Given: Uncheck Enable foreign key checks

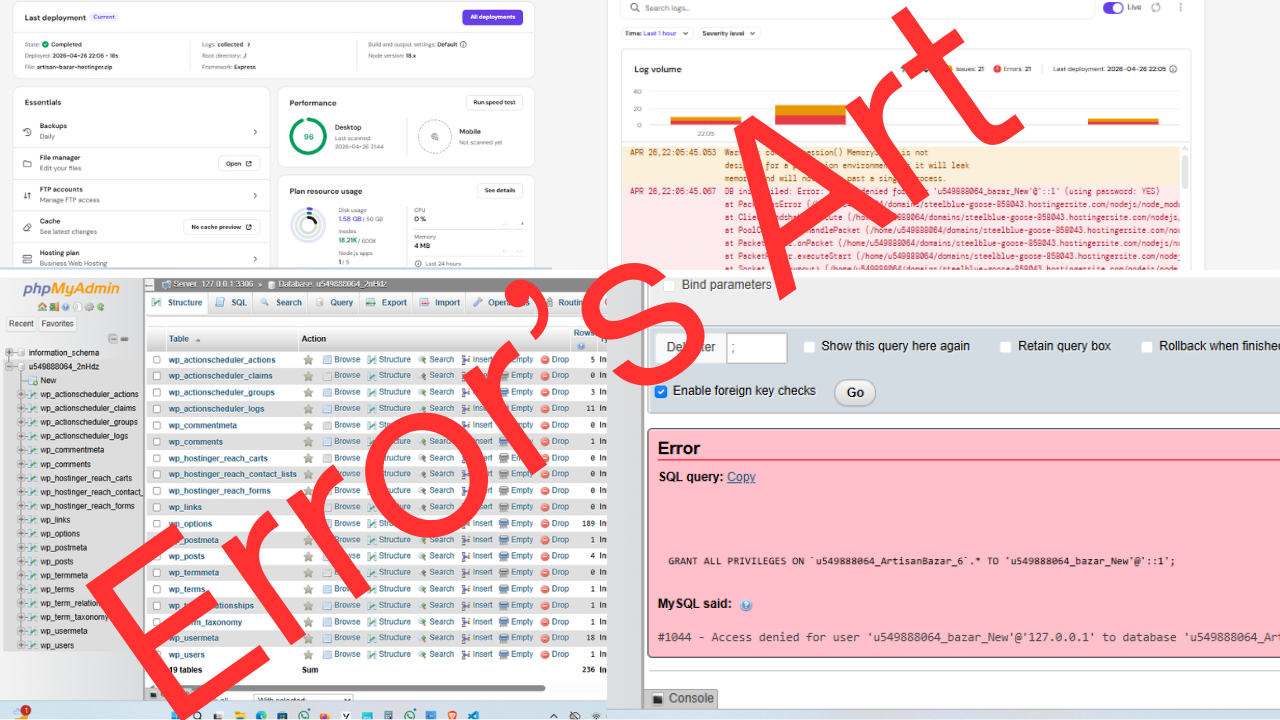Looking at the screenshot, I should (661, 391).
